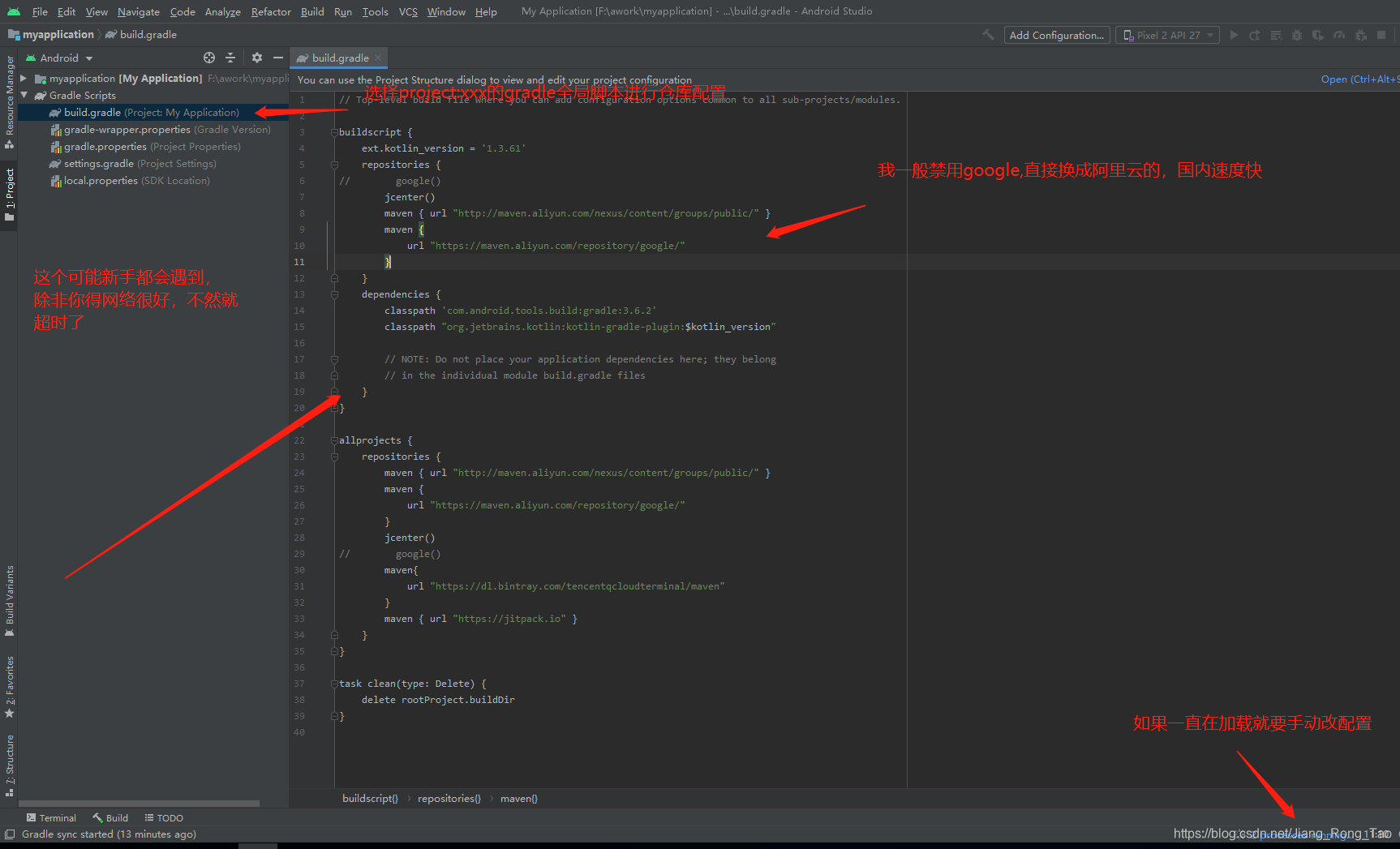Image resolution: width=1400 pixels, height=849 pixels.
Task: Collapse the Gradle Scripts tree node
Action: 24,96
